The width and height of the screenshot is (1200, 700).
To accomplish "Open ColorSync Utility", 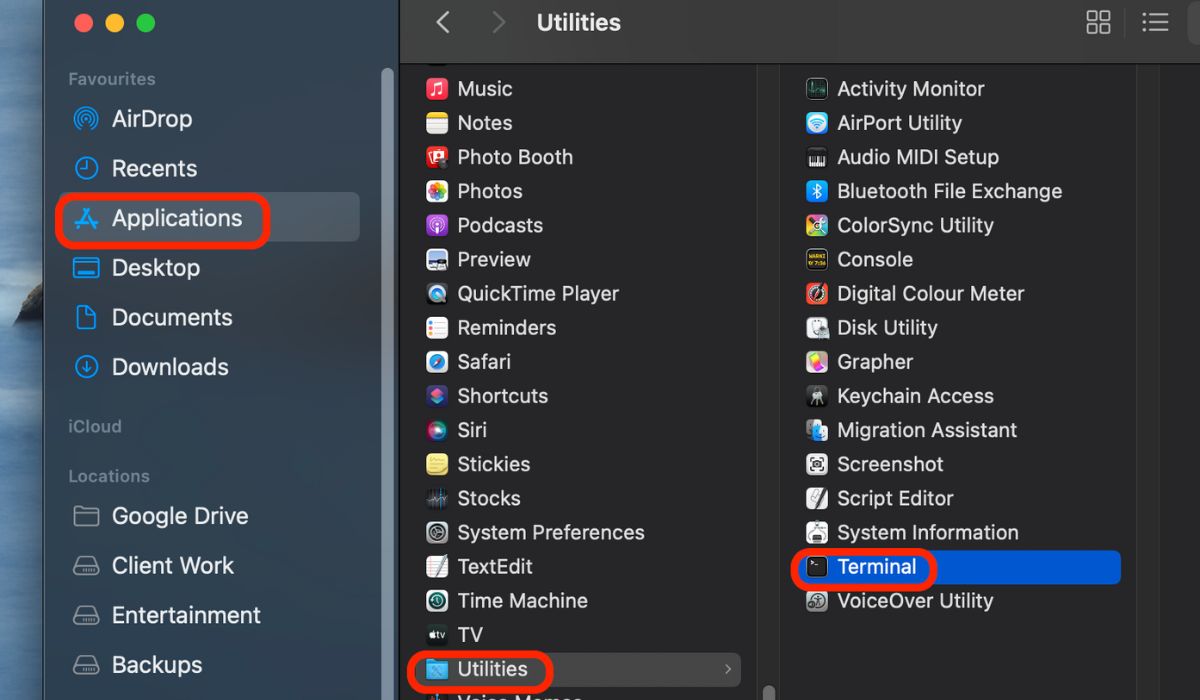I will 915,225.
